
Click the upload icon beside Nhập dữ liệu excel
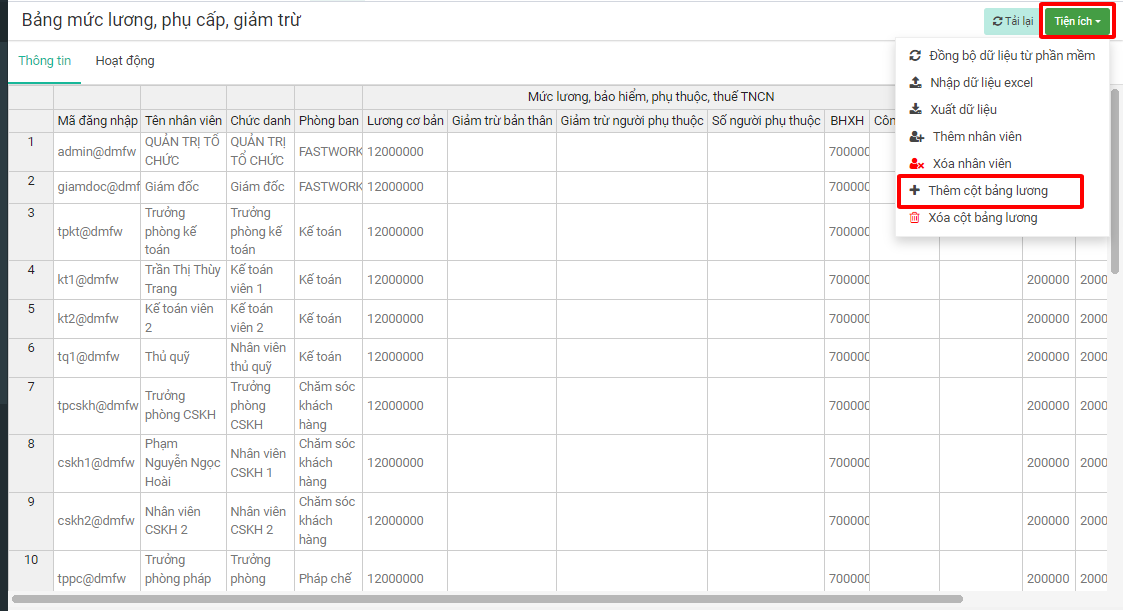click(x=915, y=83)
